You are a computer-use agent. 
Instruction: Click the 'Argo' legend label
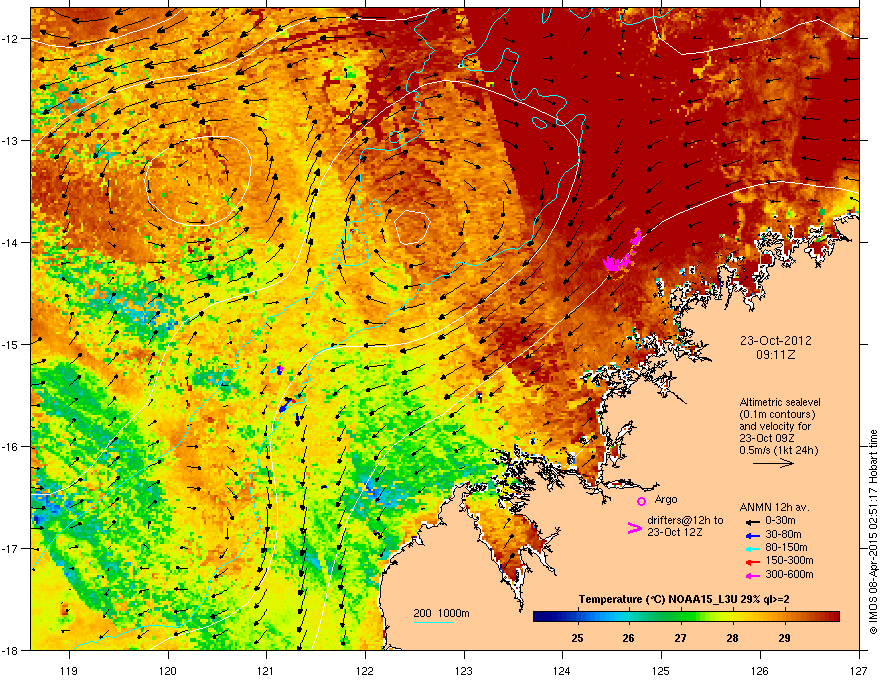(666, 499)
